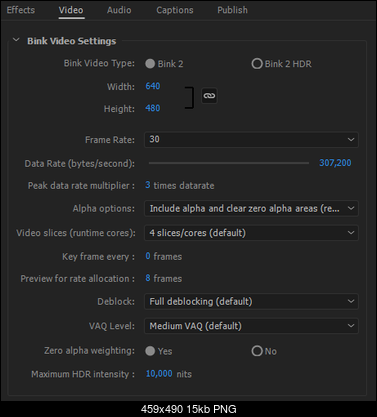Viewport: 377px width, 417px height.
Task: Open the Alpha options dropdown
Action: click(251, 208)
